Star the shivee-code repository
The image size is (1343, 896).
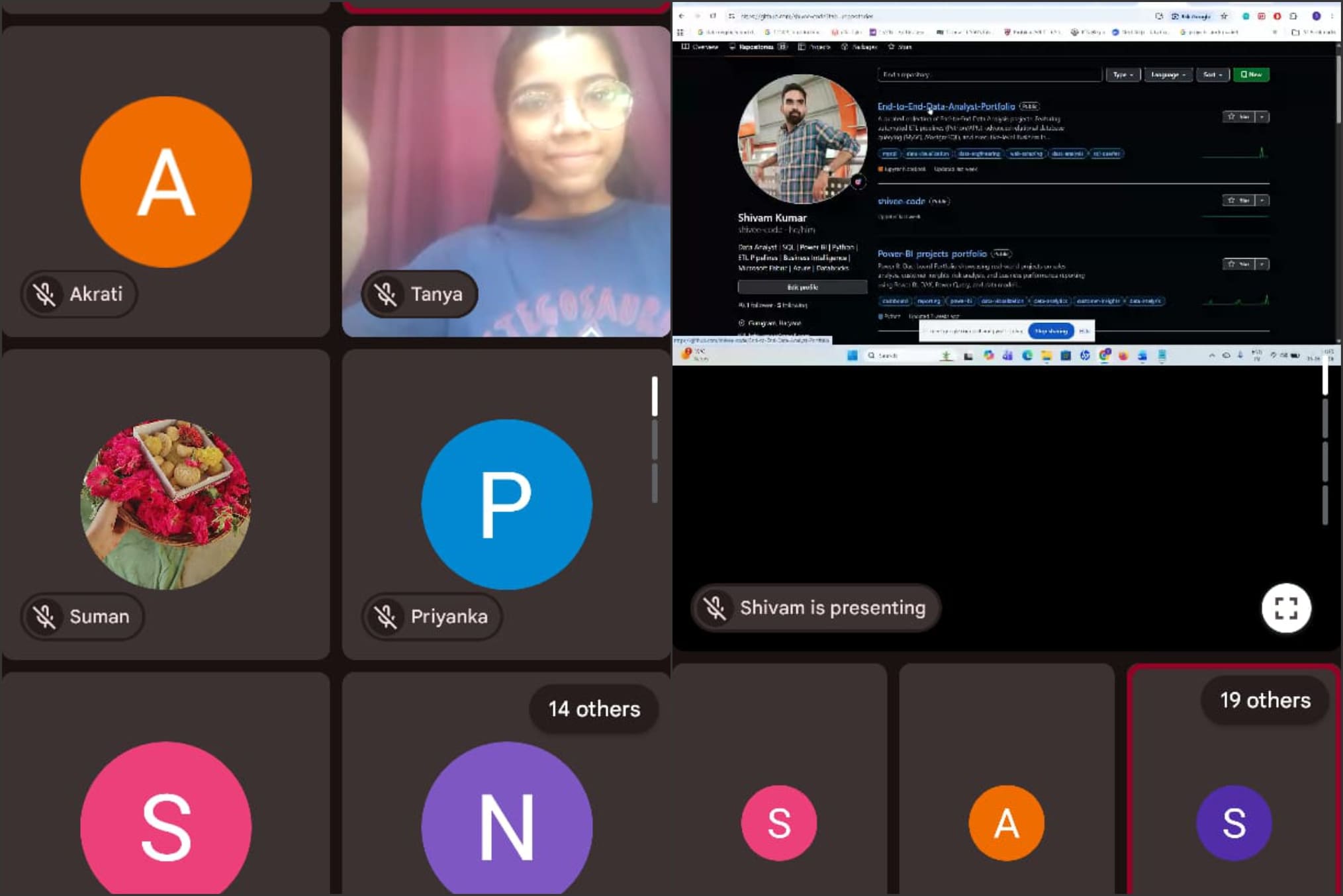tap(1238, 200)
